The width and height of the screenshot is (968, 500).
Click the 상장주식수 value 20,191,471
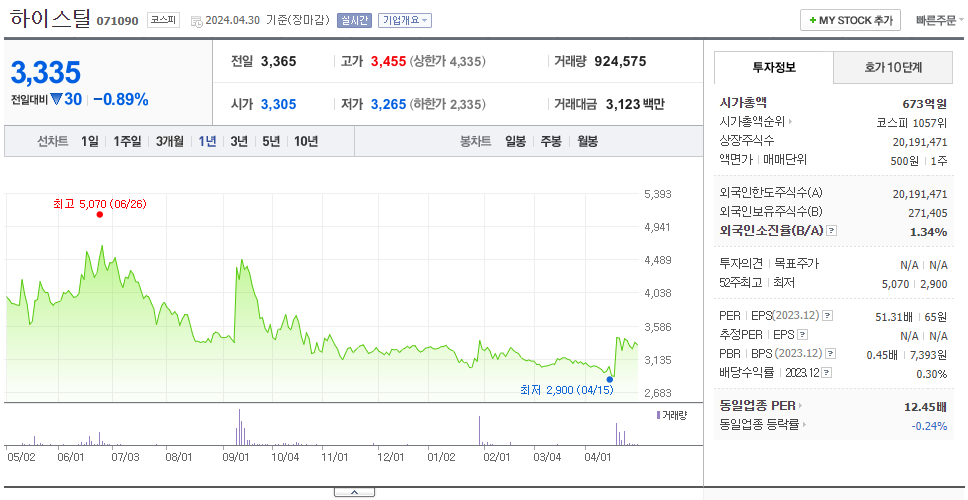click(920, 142)
